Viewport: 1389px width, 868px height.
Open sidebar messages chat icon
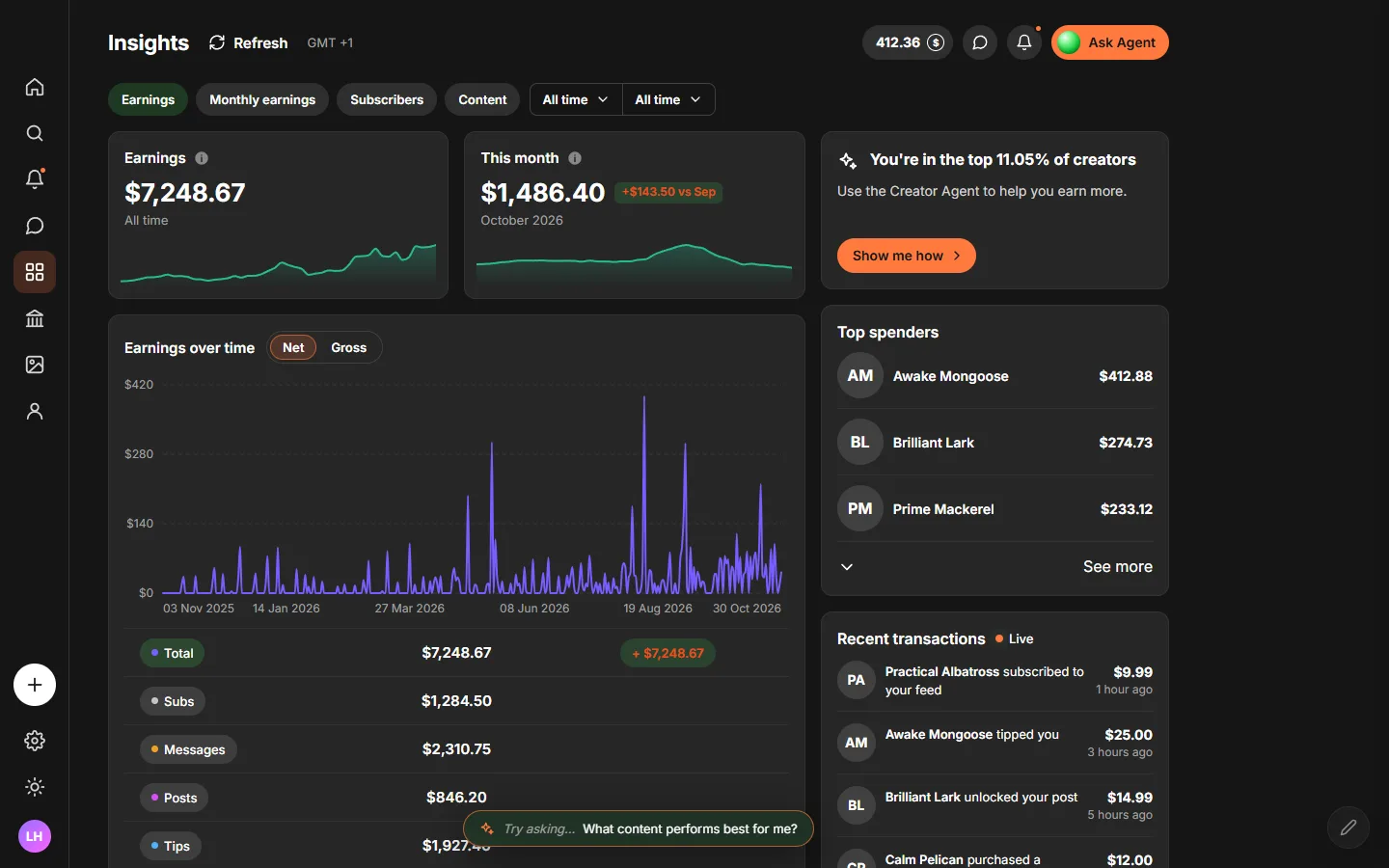(x=35, y=226)
